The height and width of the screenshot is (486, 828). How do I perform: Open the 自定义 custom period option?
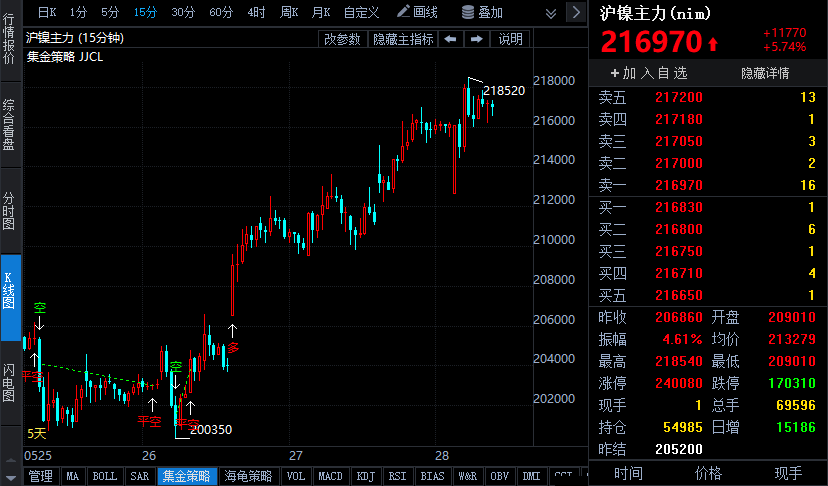pyautogui.click(x=361, y=12)
